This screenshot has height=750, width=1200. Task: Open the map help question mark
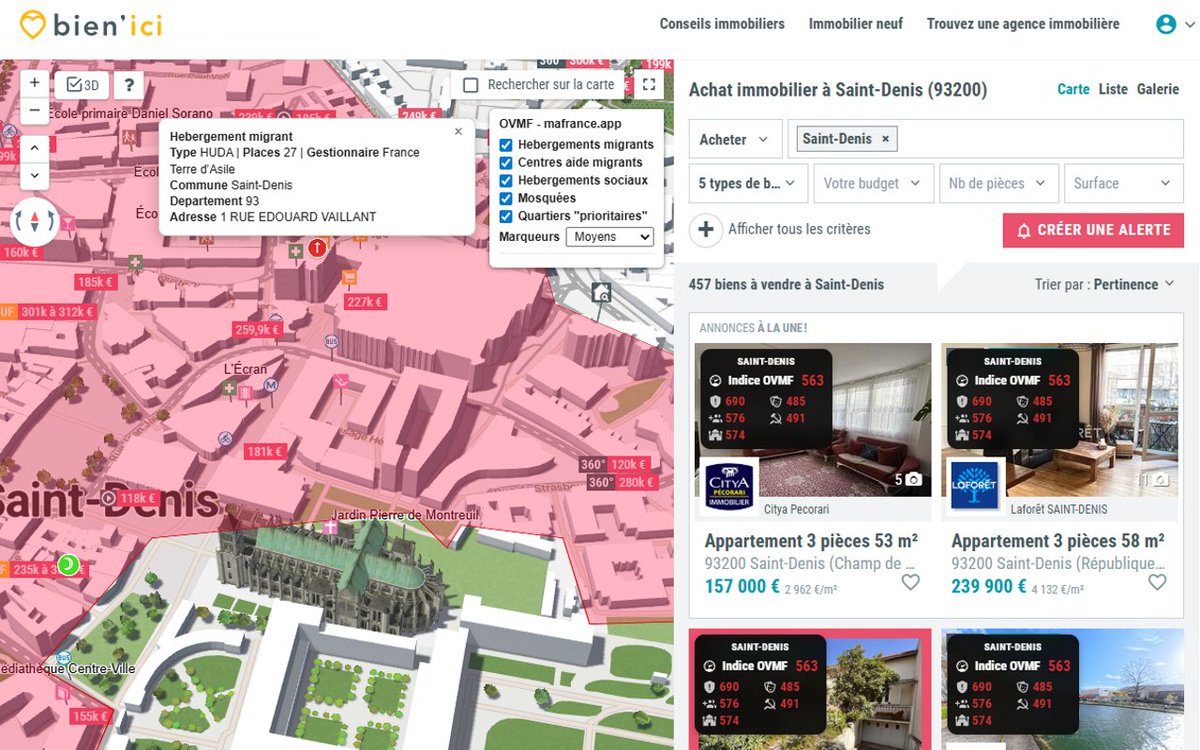pos(129,85)
